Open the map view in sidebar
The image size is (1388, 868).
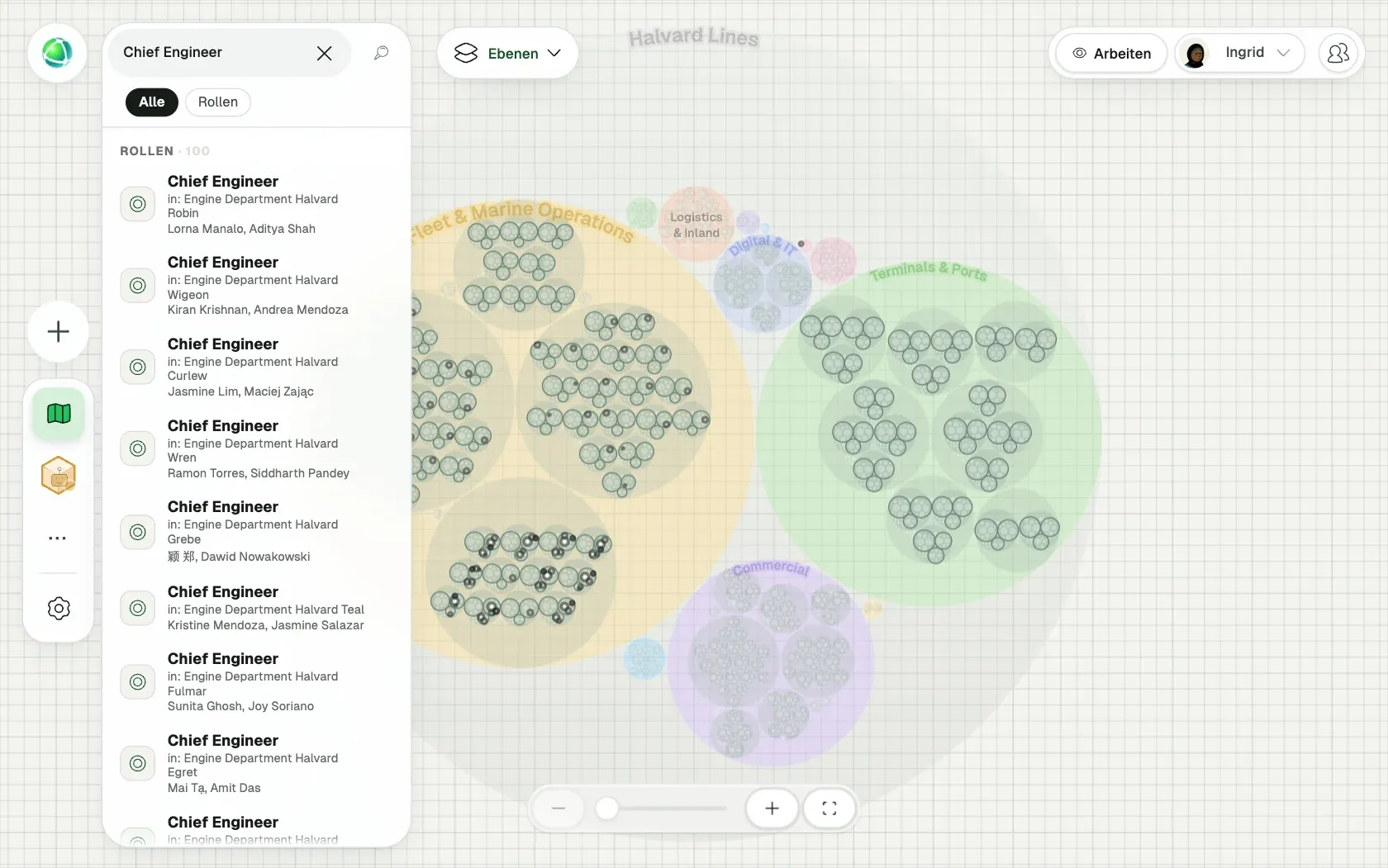pos(59,413)
